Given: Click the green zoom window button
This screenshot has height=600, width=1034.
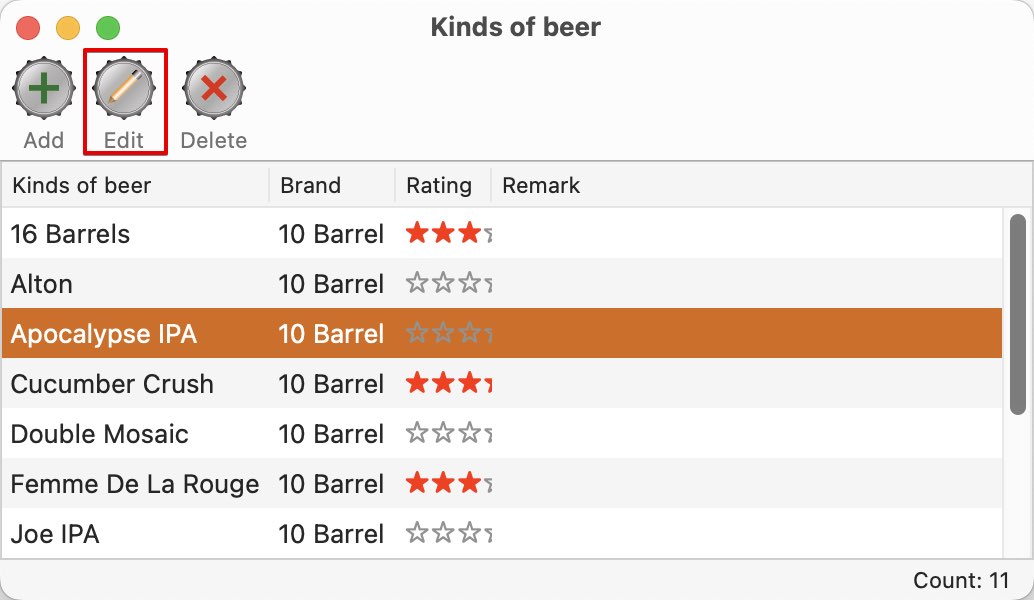Looking at the screenshot, I should click(108, 28).
